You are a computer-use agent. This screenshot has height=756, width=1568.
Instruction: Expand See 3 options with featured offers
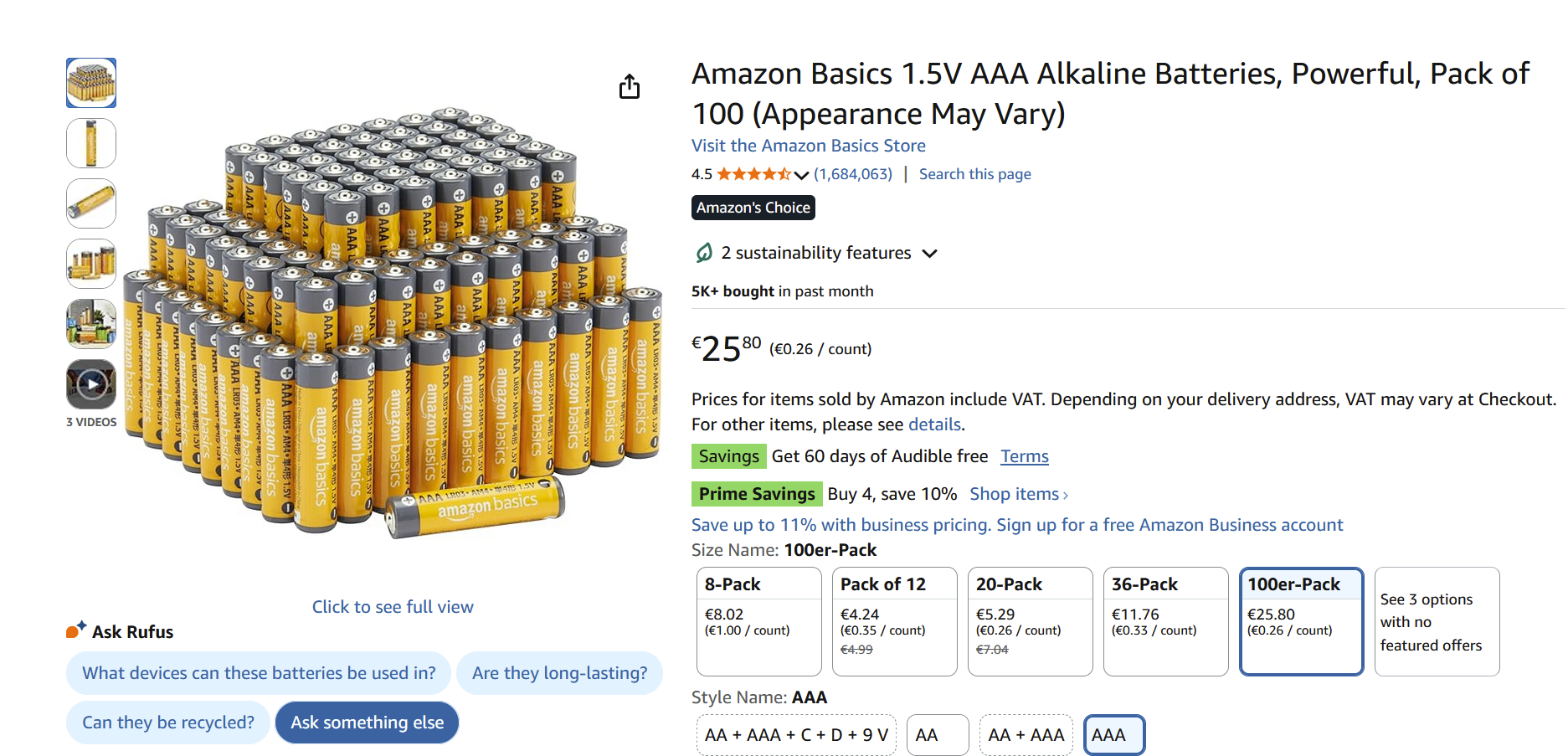[x=1437, y=621]
